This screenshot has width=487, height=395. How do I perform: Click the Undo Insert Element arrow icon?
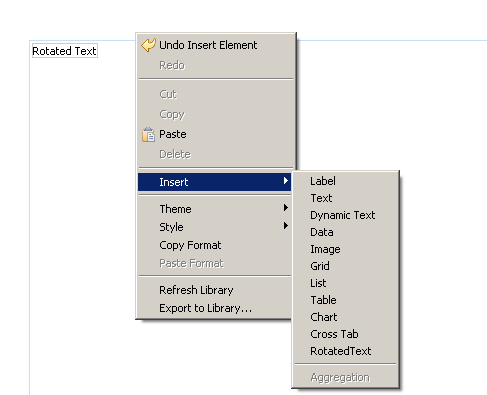pyautogui.click(x=148, y=45)
